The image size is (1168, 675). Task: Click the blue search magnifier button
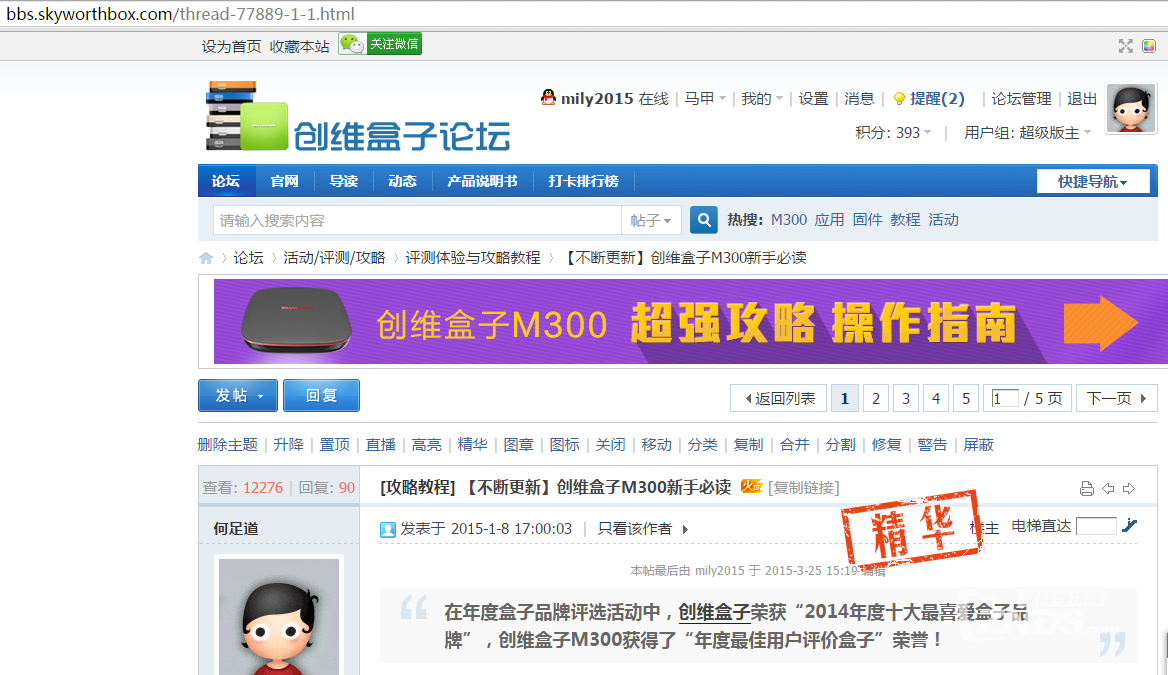pos(704,220)
